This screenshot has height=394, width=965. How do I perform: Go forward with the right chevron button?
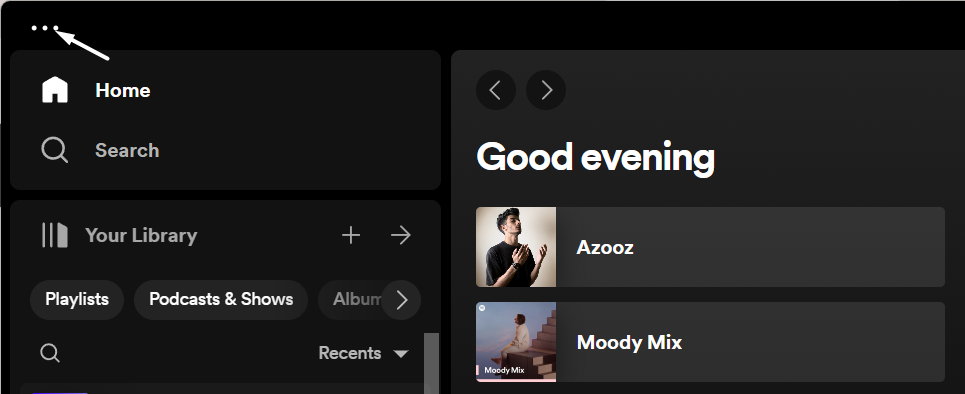546,90
